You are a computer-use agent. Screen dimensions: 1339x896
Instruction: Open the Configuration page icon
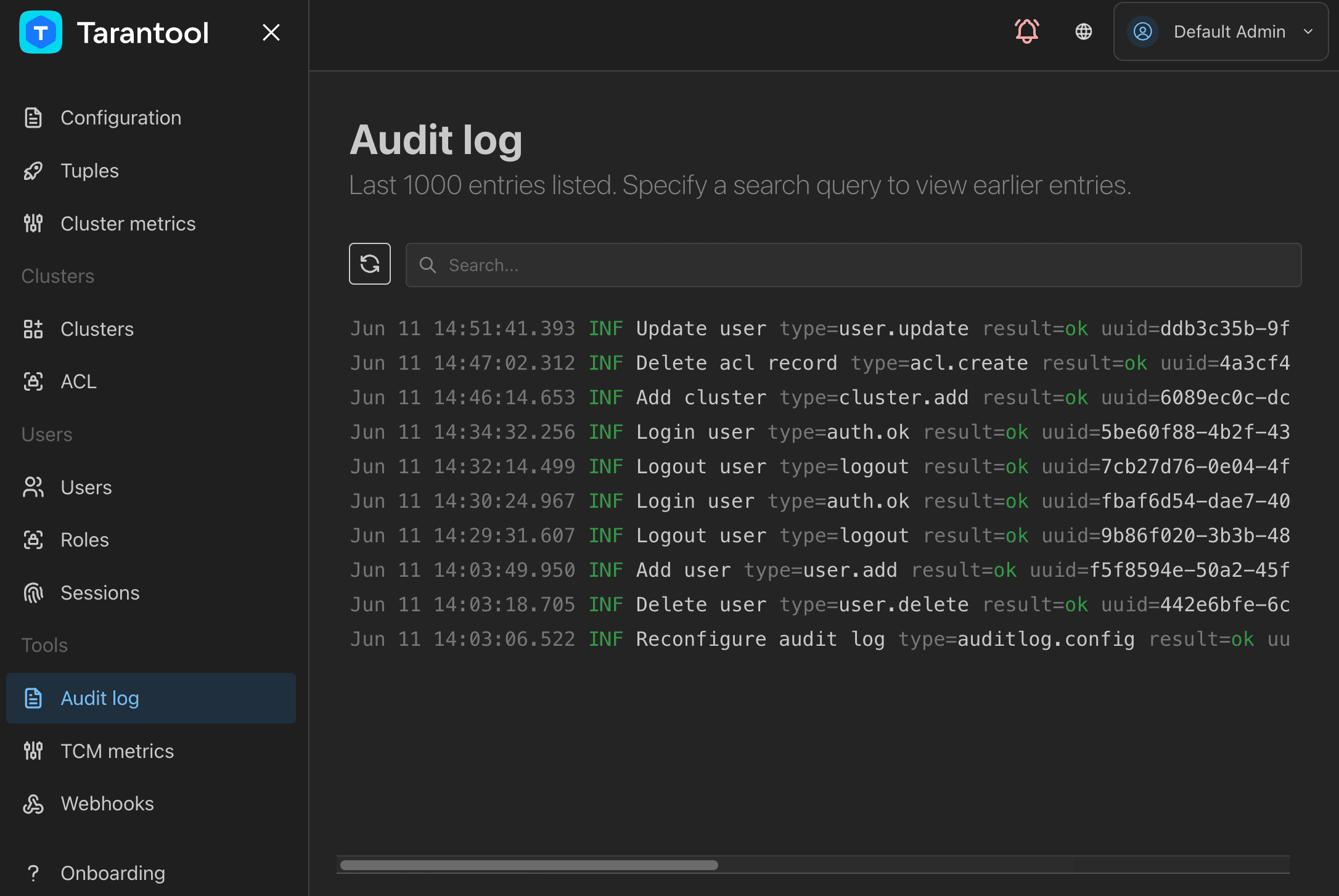[33, 118]
